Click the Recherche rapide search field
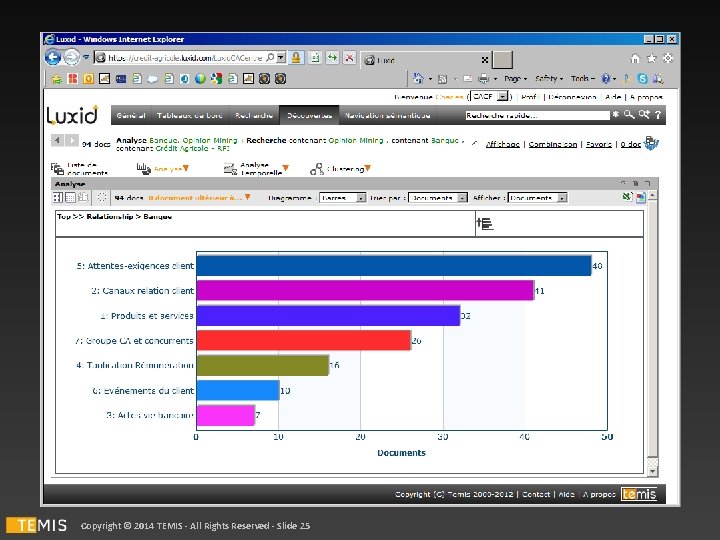Image resolution: width=720 pixels, height=540 pixels. [537, 115]
